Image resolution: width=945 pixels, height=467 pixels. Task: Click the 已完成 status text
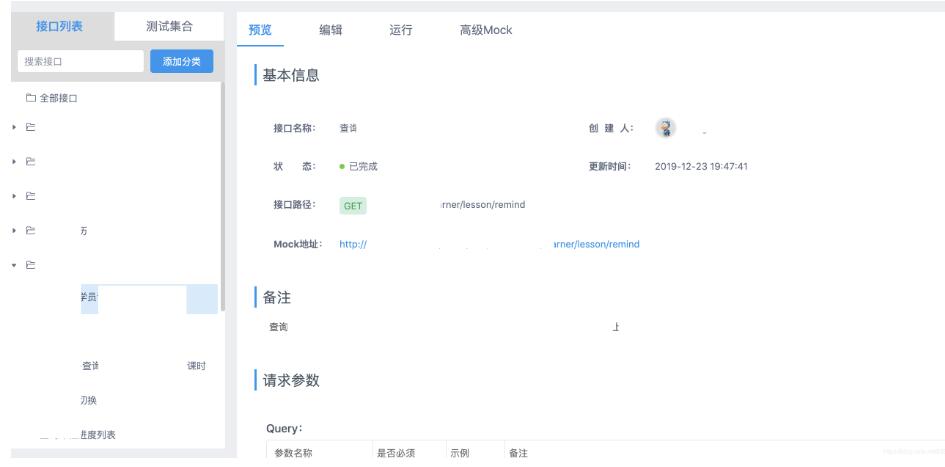363,167
